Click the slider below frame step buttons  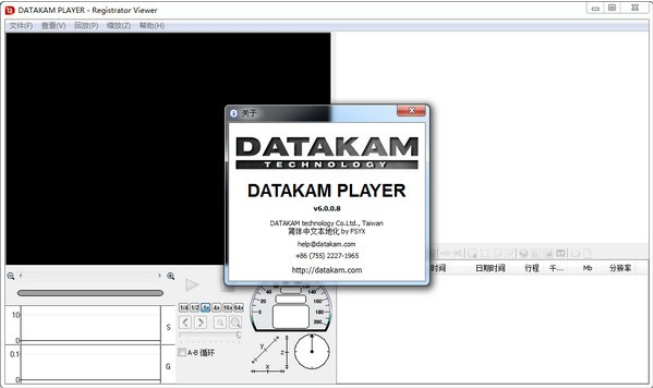point(210,335)
